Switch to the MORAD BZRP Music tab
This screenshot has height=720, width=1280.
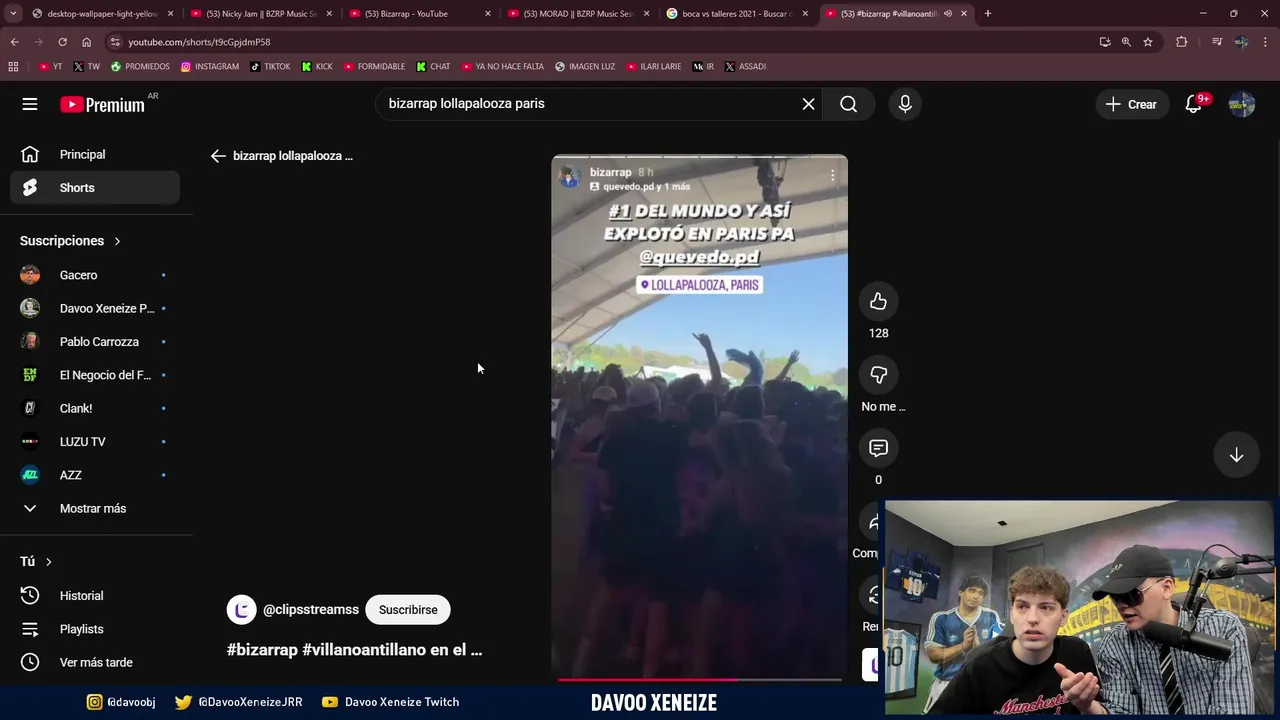577,14
